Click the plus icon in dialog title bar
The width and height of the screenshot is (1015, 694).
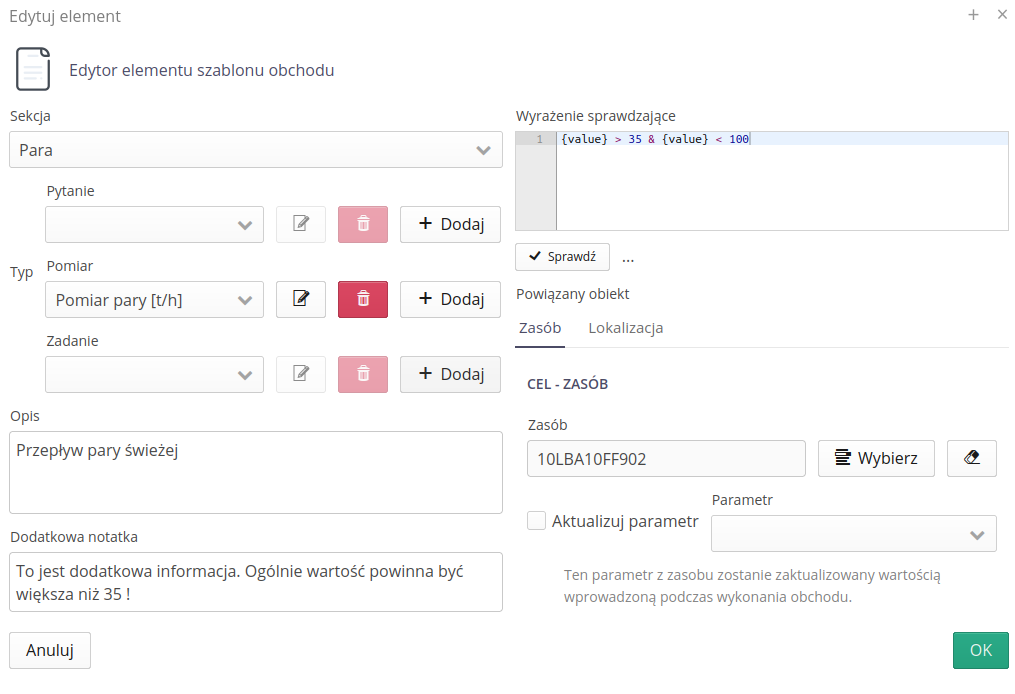(x=973, y=15)
